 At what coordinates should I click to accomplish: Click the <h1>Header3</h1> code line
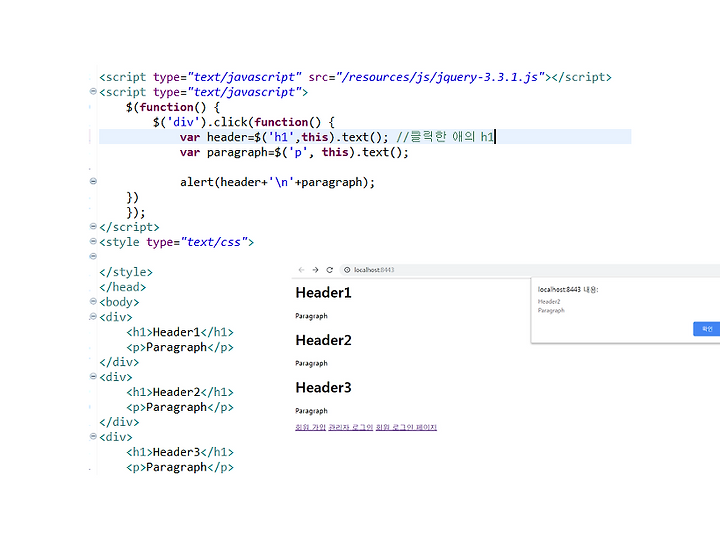pos(180,452)
